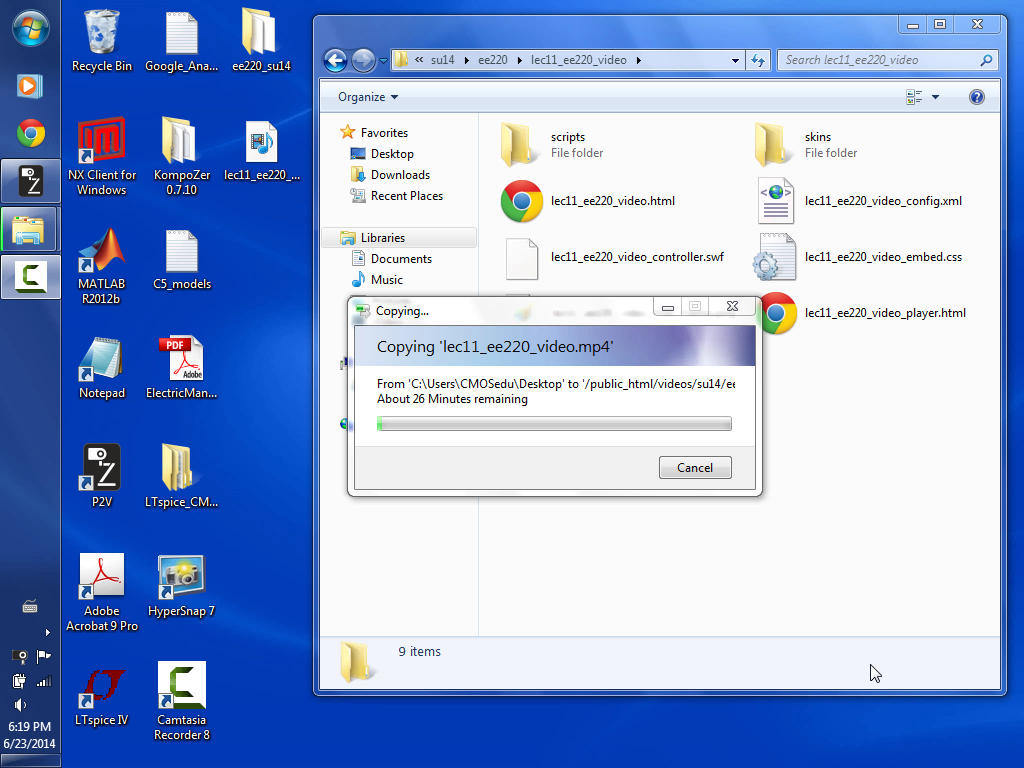Click the ee220 breadcrumb in address bar
This screenshot has height=768, width=1024.
[x=492, y=60]
